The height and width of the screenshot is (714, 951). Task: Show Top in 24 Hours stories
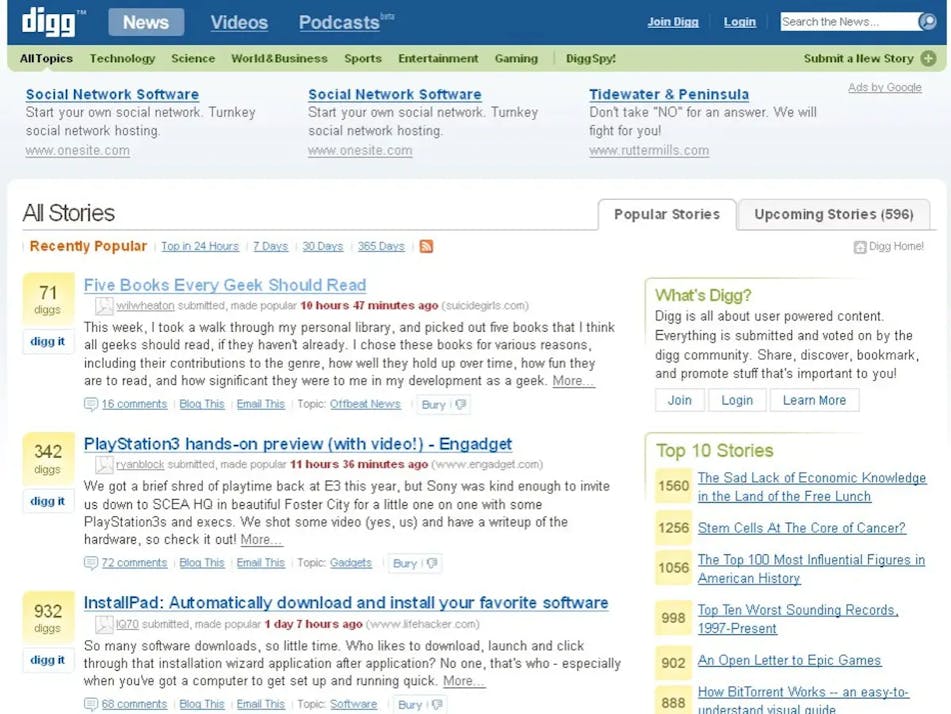point(200,246)
